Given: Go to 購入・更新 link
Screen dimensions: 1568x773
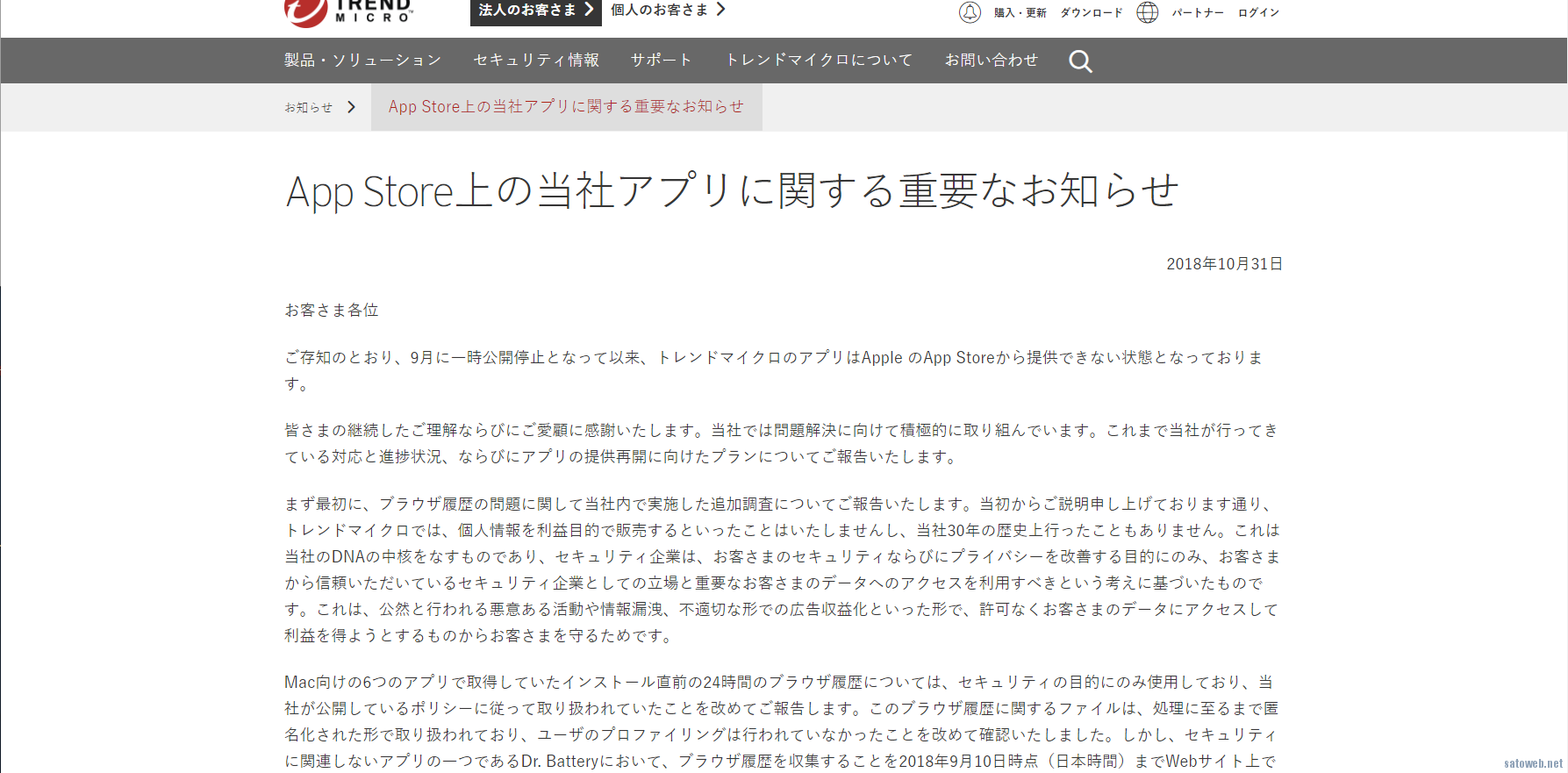Looking at the screenshot, I should point(1020,13).
